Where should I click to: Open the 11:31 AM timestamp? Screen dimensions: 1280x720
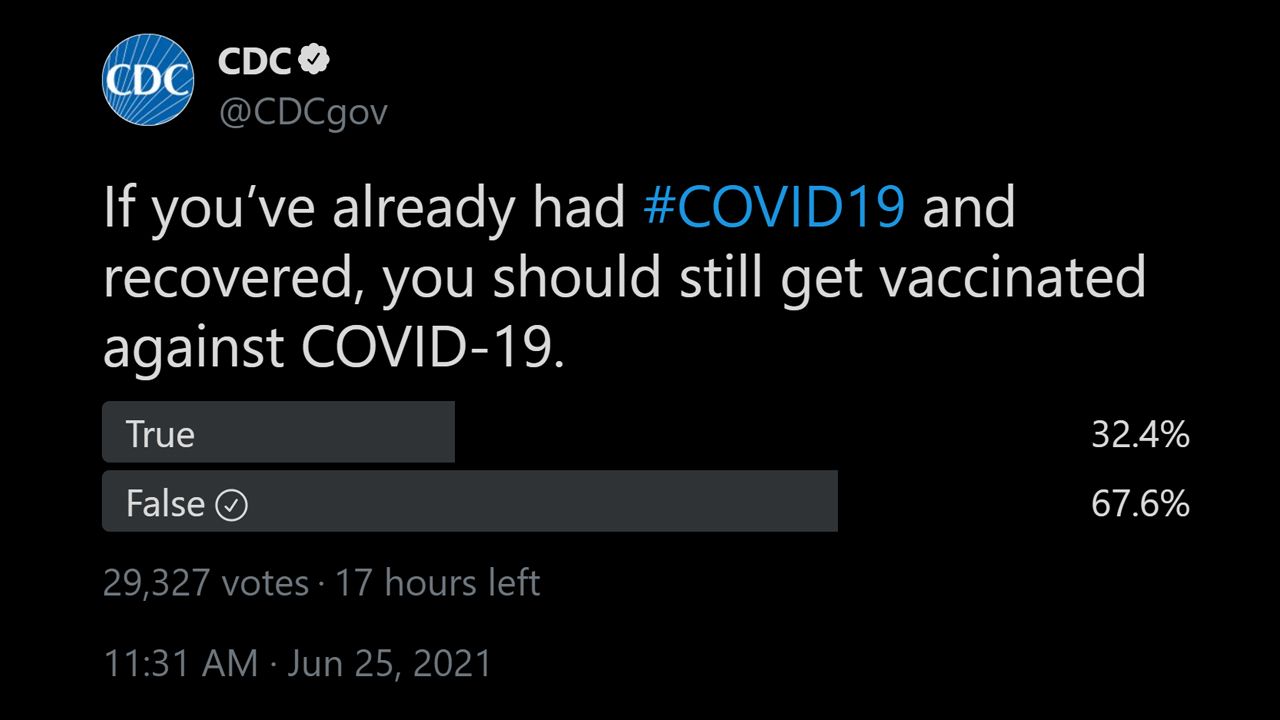[180, 664]
